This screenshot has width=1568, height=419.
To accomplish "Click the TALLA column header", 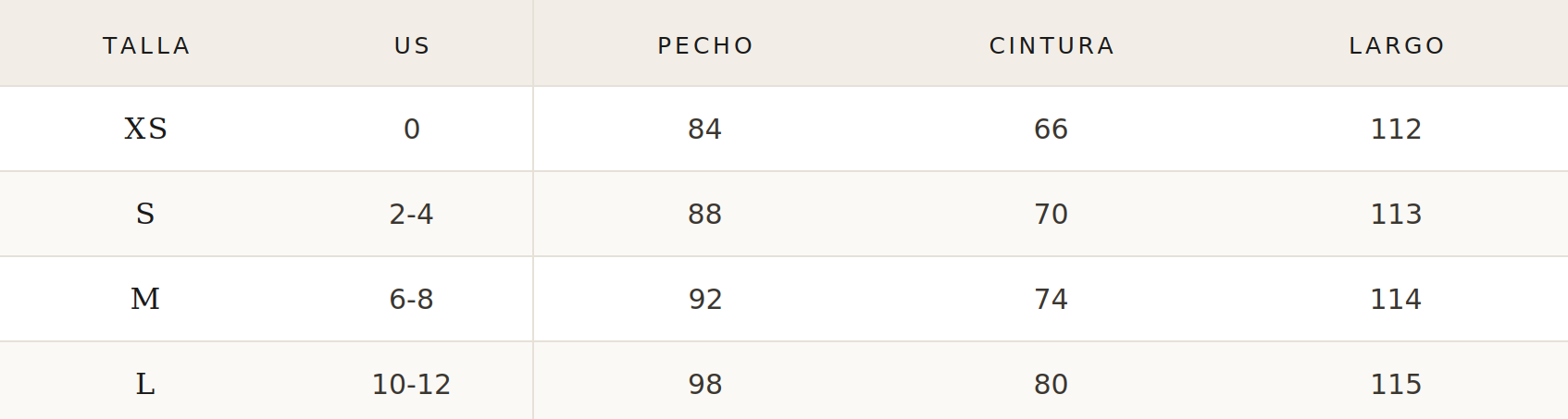I will tap(146, 45).
